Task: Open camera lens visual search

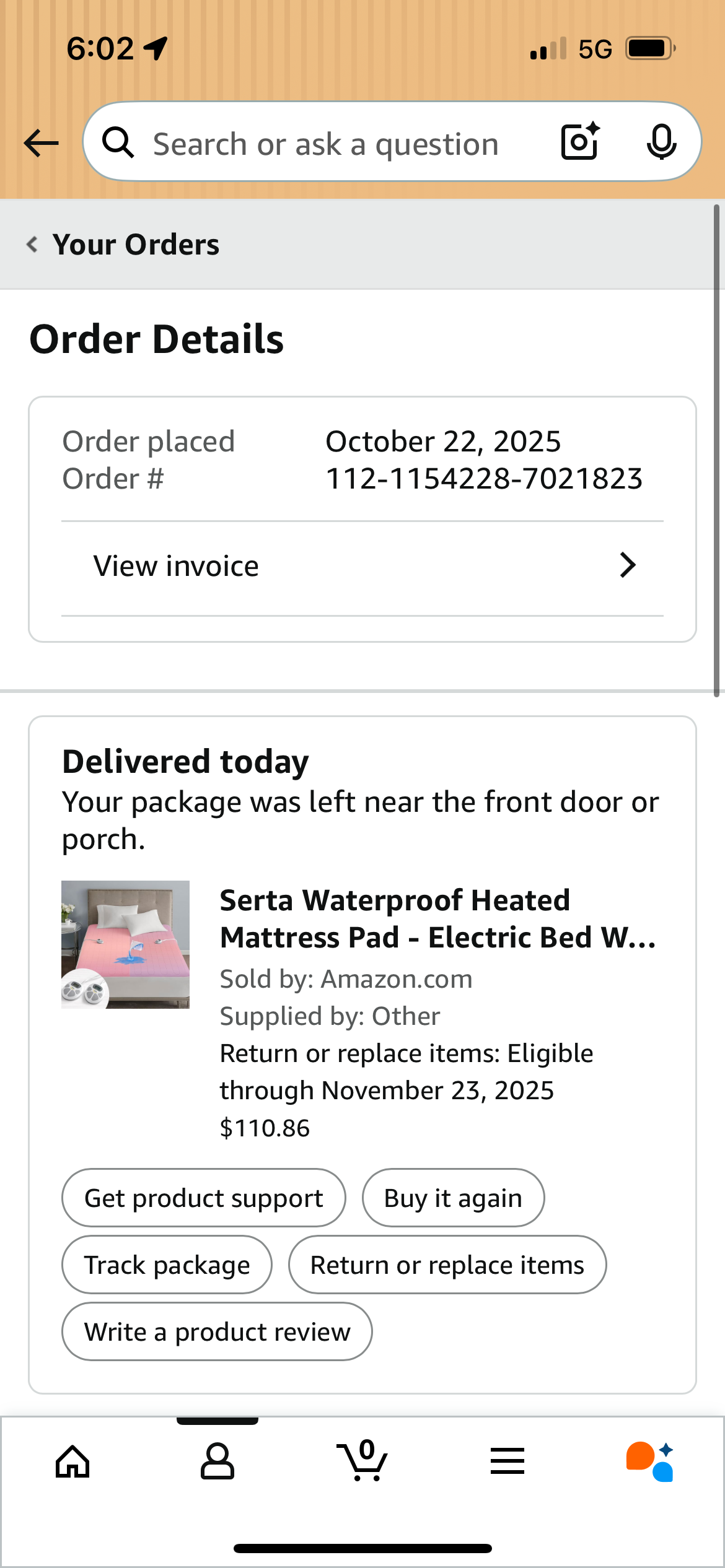Action: (x=581, y=142)
